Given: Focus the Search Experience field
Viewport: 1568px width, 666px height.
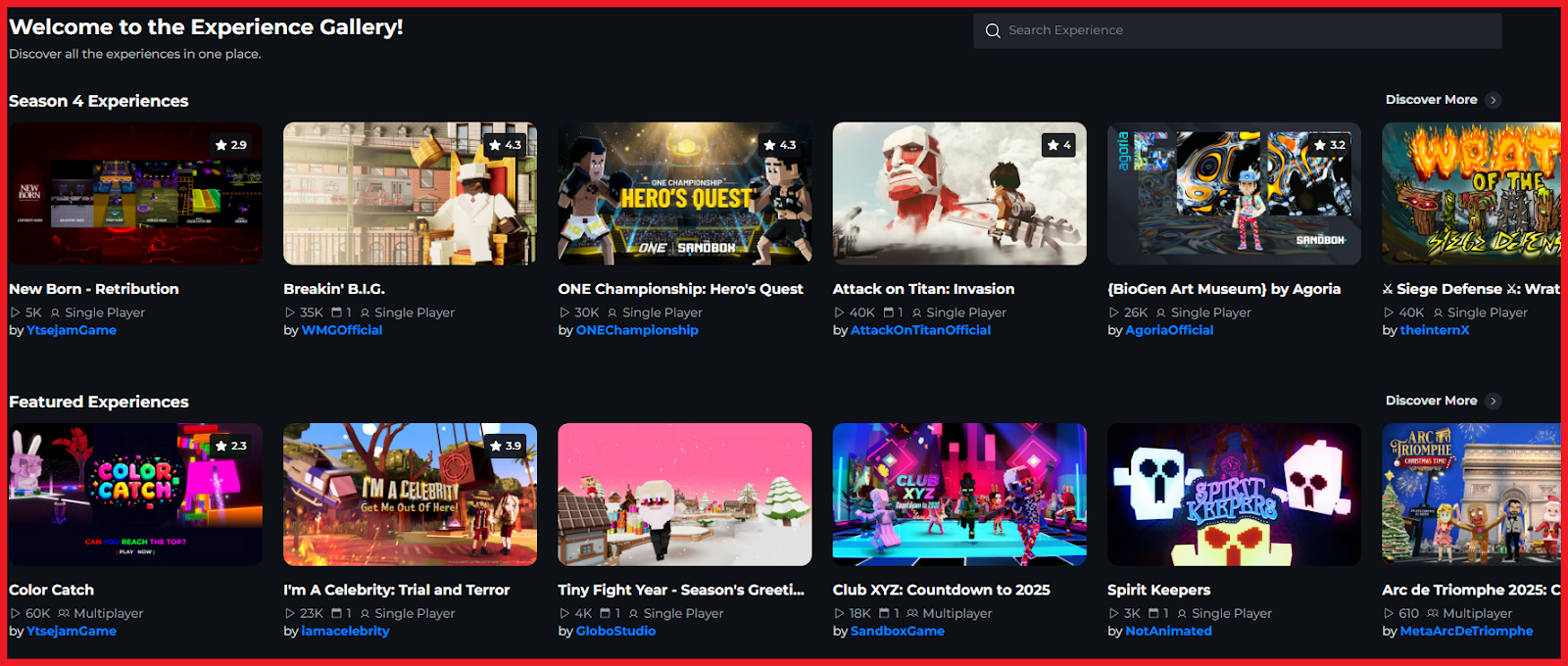Looking at the screenshot, I should [1238, 30].
